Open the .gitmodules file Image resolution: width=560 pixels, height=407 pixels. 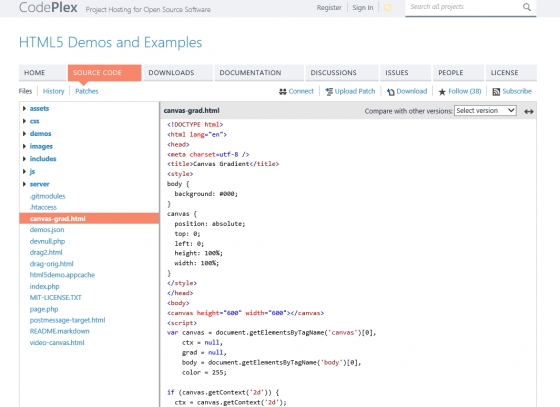coord(48,196)
